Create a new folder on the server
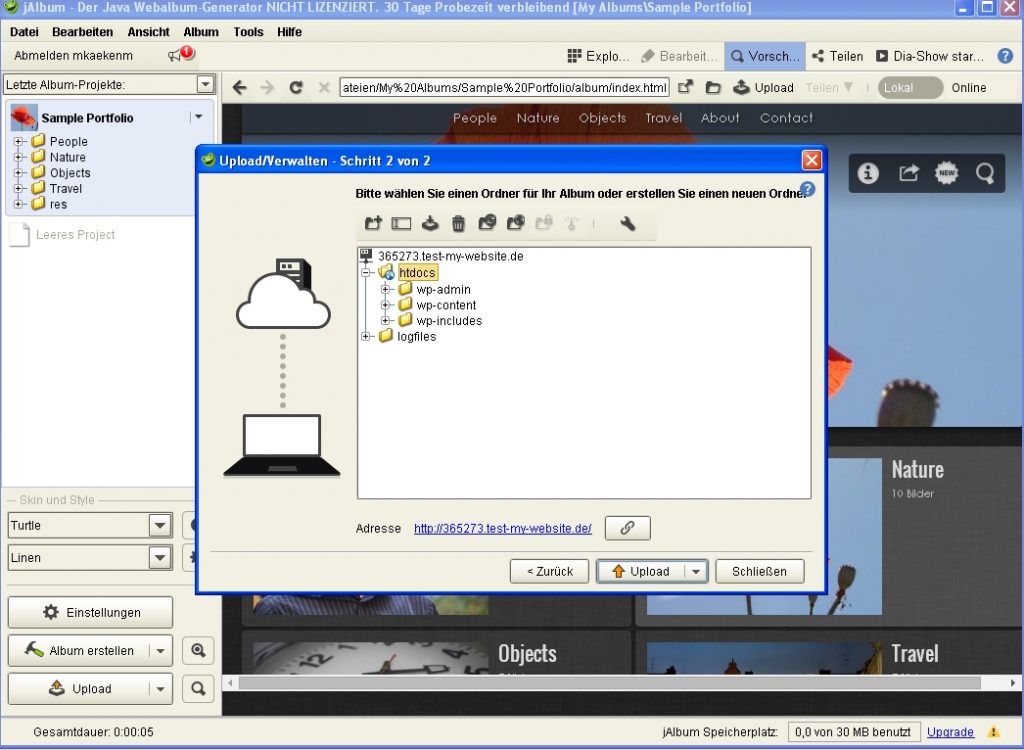1024x750 pixels. click(373, 223)
